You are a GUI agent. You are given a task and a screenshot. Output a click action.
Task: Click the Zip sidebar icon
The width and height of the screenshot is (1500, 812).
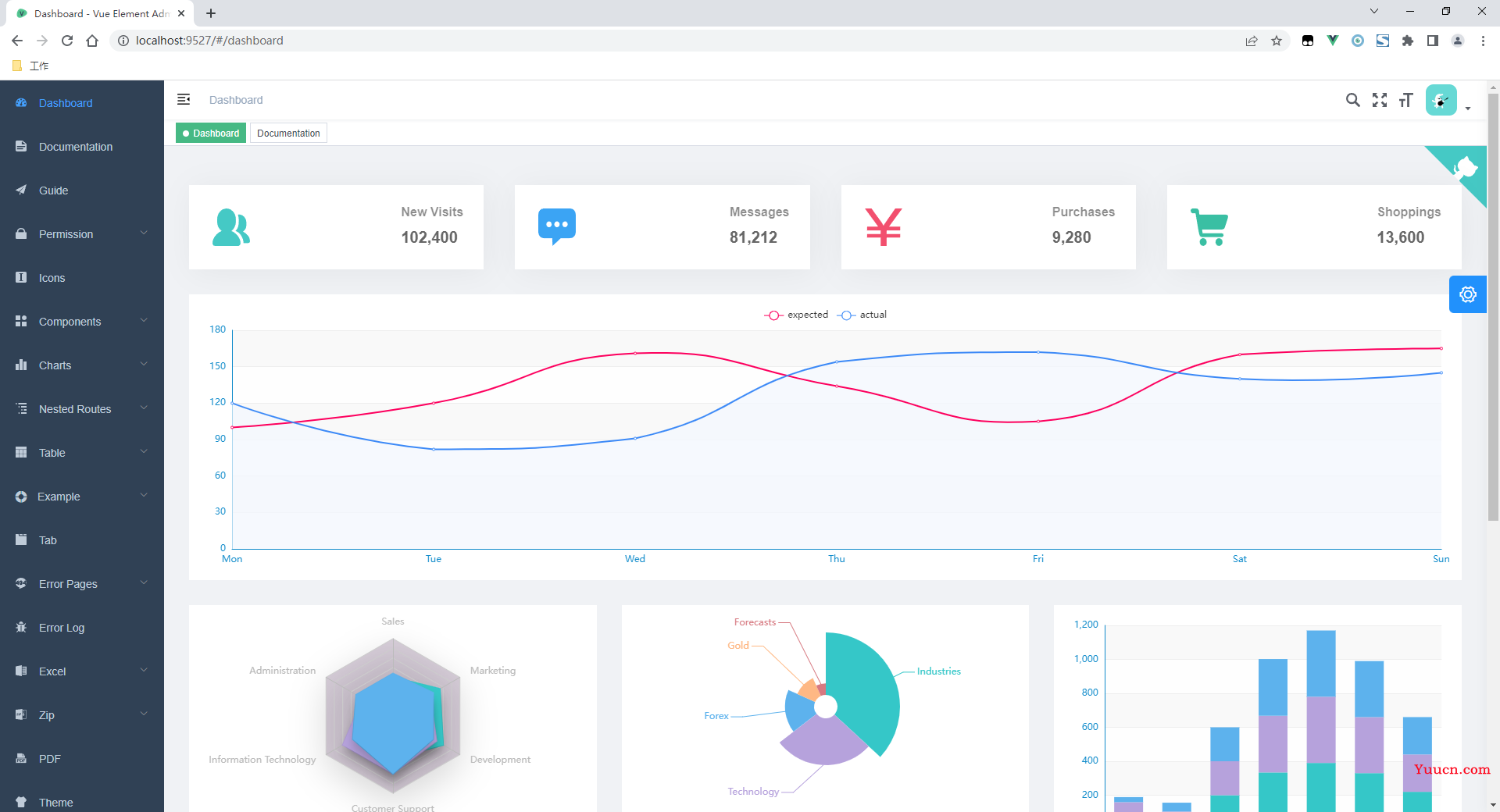21,715
